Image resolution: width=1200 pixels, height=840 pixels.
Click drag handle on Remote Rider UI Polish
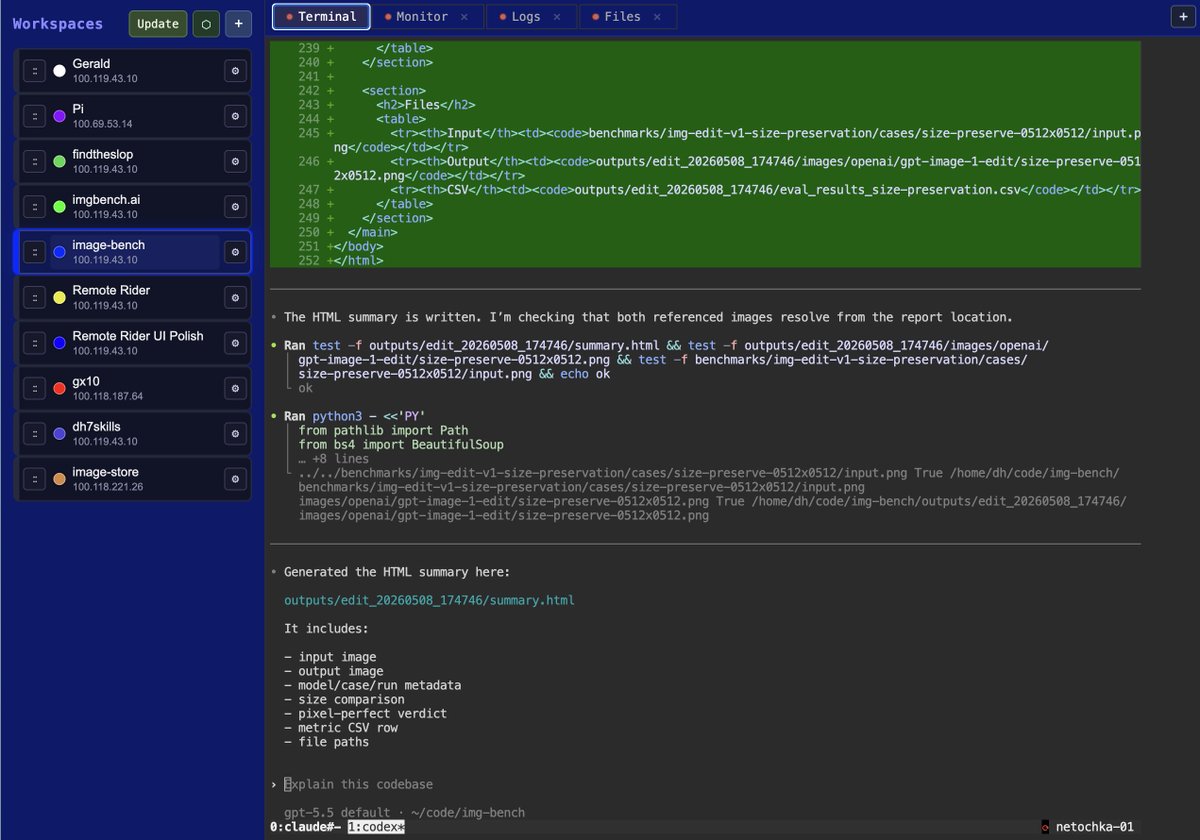click(x=34, y=343)
